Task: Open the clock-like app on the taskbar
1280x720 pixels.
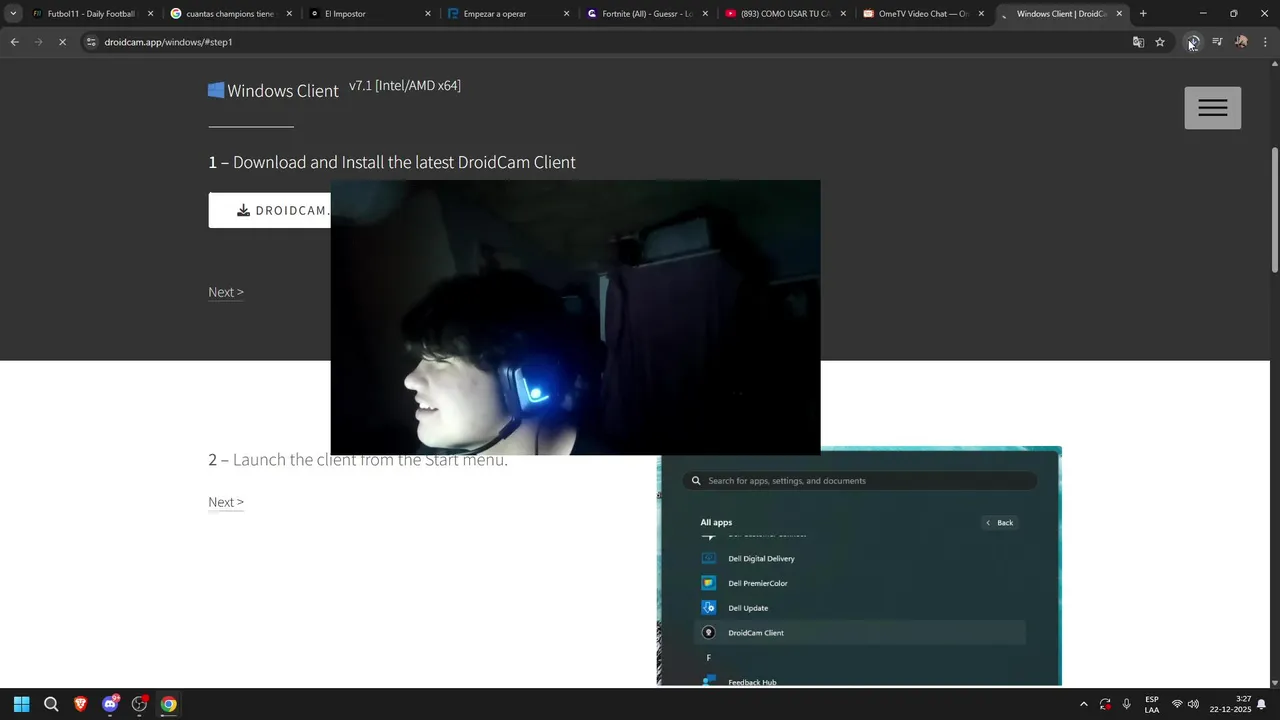Action: tap(139, 704)
